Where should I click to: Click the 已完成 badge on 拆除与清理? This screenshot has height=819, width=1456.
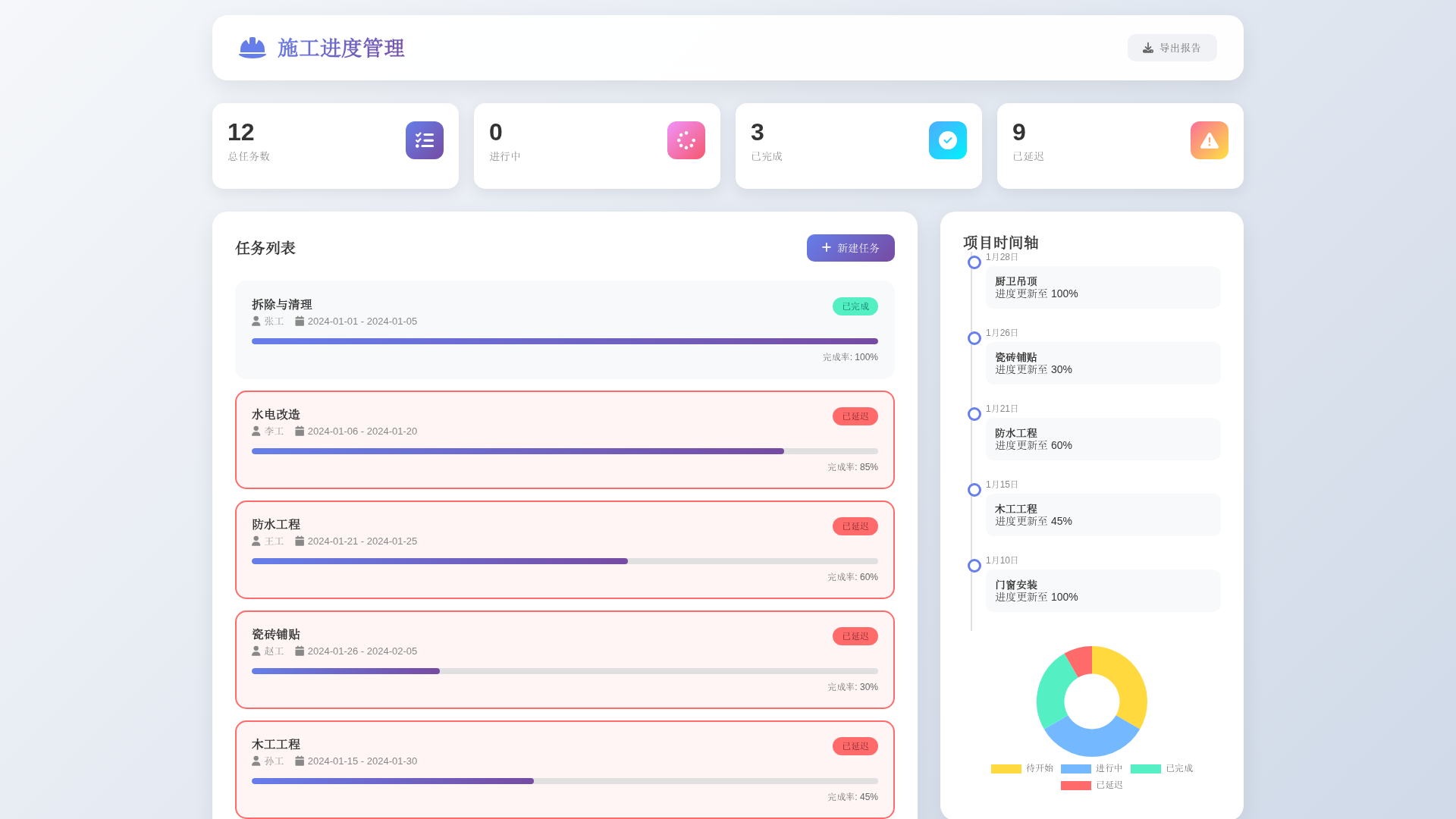tap(855, 306)
